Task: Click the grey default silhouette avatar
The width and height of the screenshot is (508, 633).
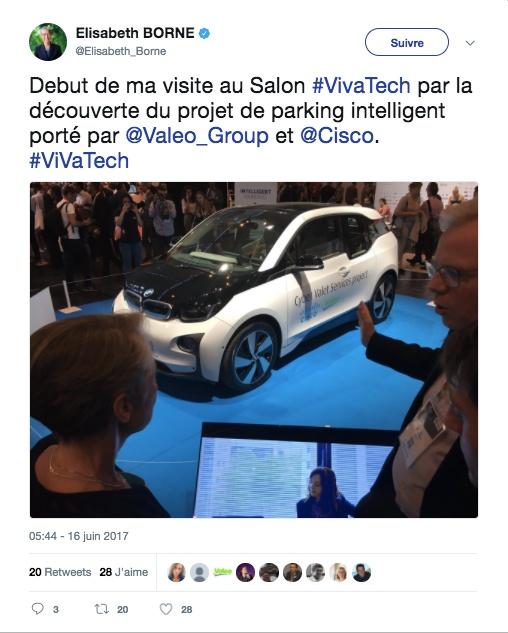Action: point(199,572)
